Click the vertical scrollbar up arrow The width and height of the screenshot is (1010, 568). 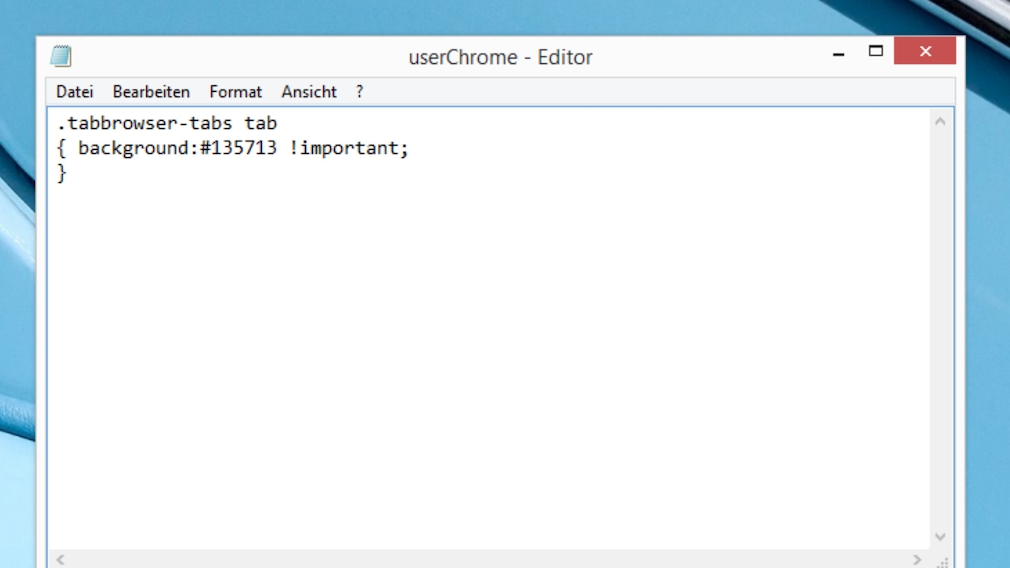940,122
